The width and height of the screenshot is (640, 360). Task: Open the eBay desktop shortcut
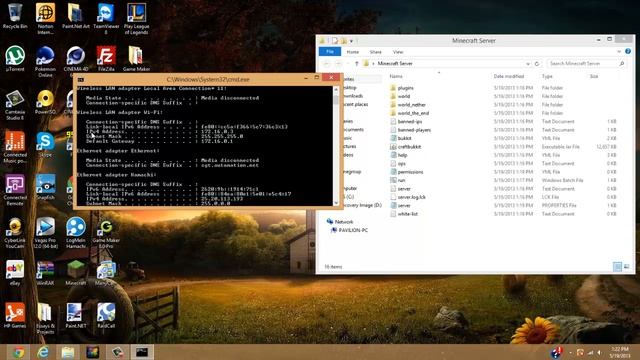(15, 273)
